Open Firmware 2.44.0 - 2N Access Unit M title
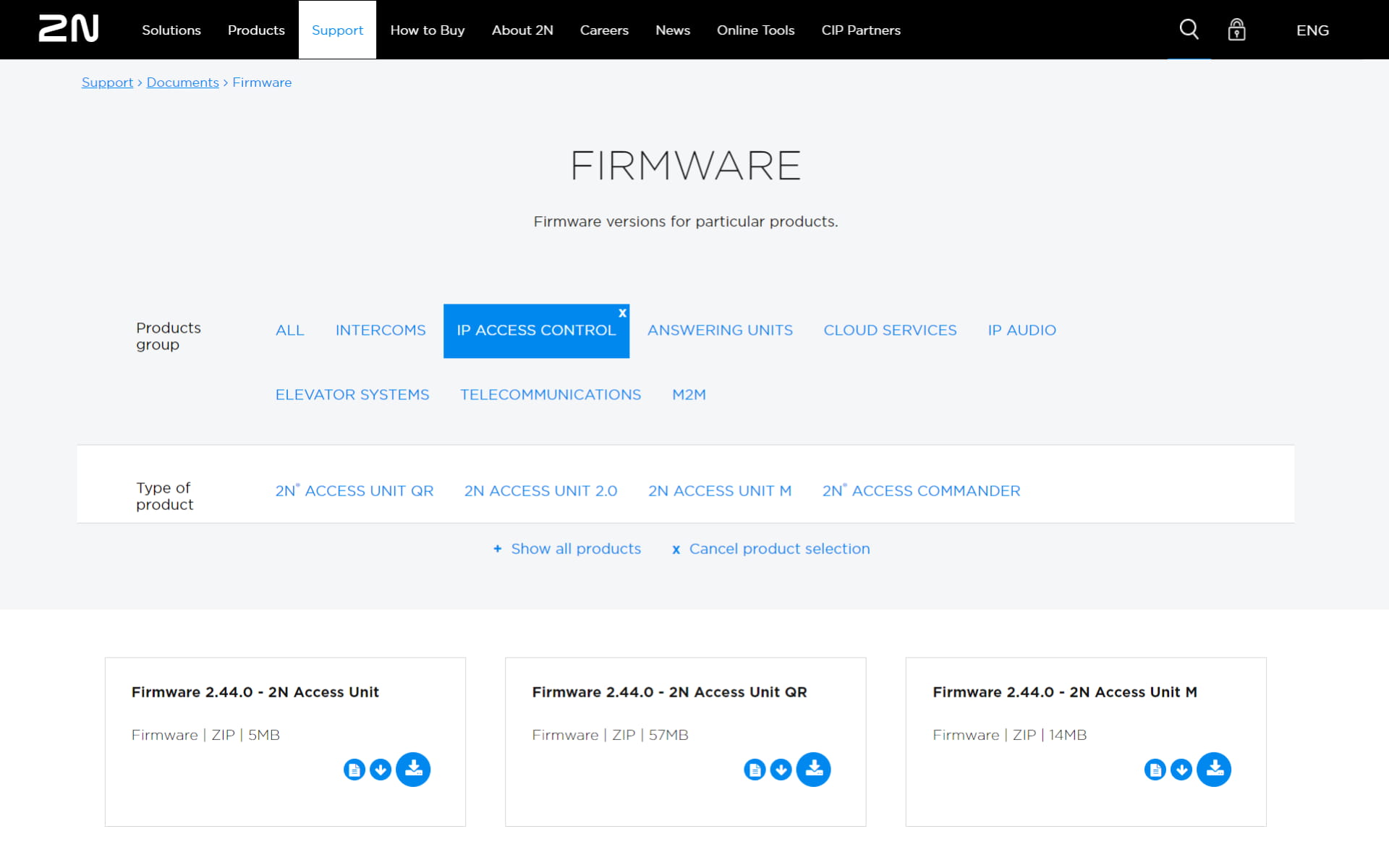1389x868 pixels. (x=1065, y=692)
